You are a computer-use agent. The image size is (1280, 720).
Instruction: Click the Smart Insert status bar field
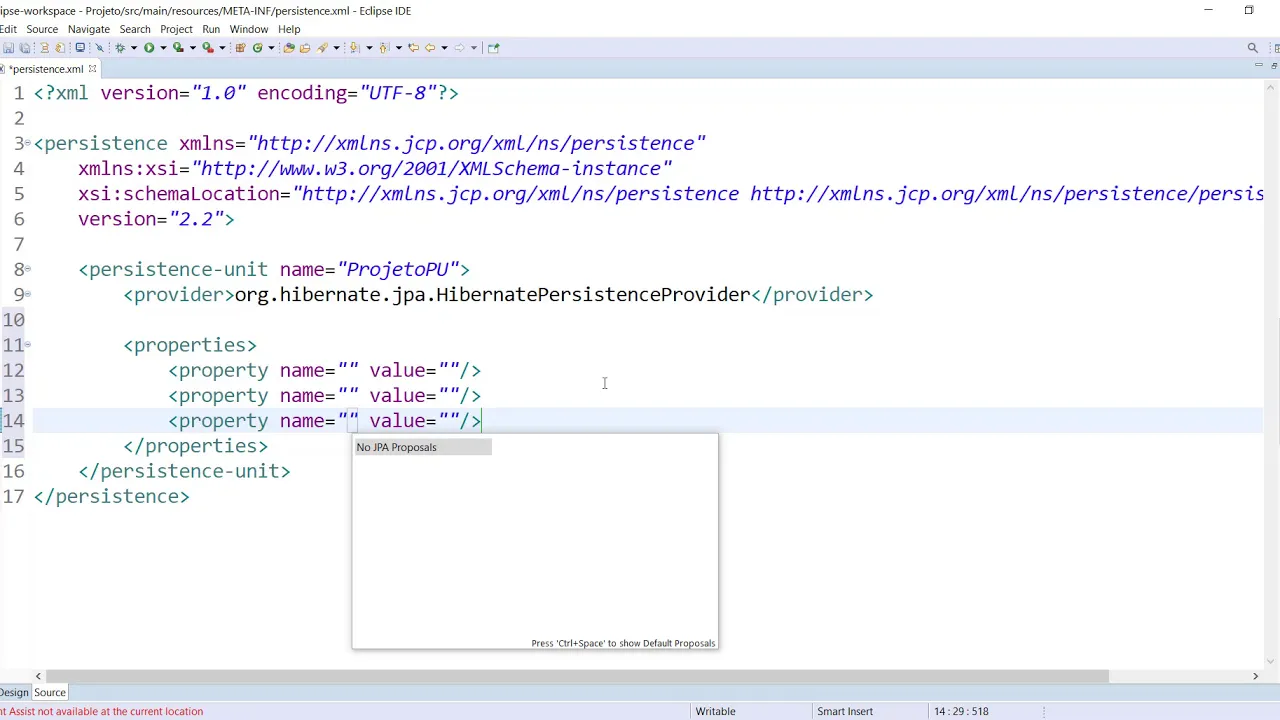[845, 711]
